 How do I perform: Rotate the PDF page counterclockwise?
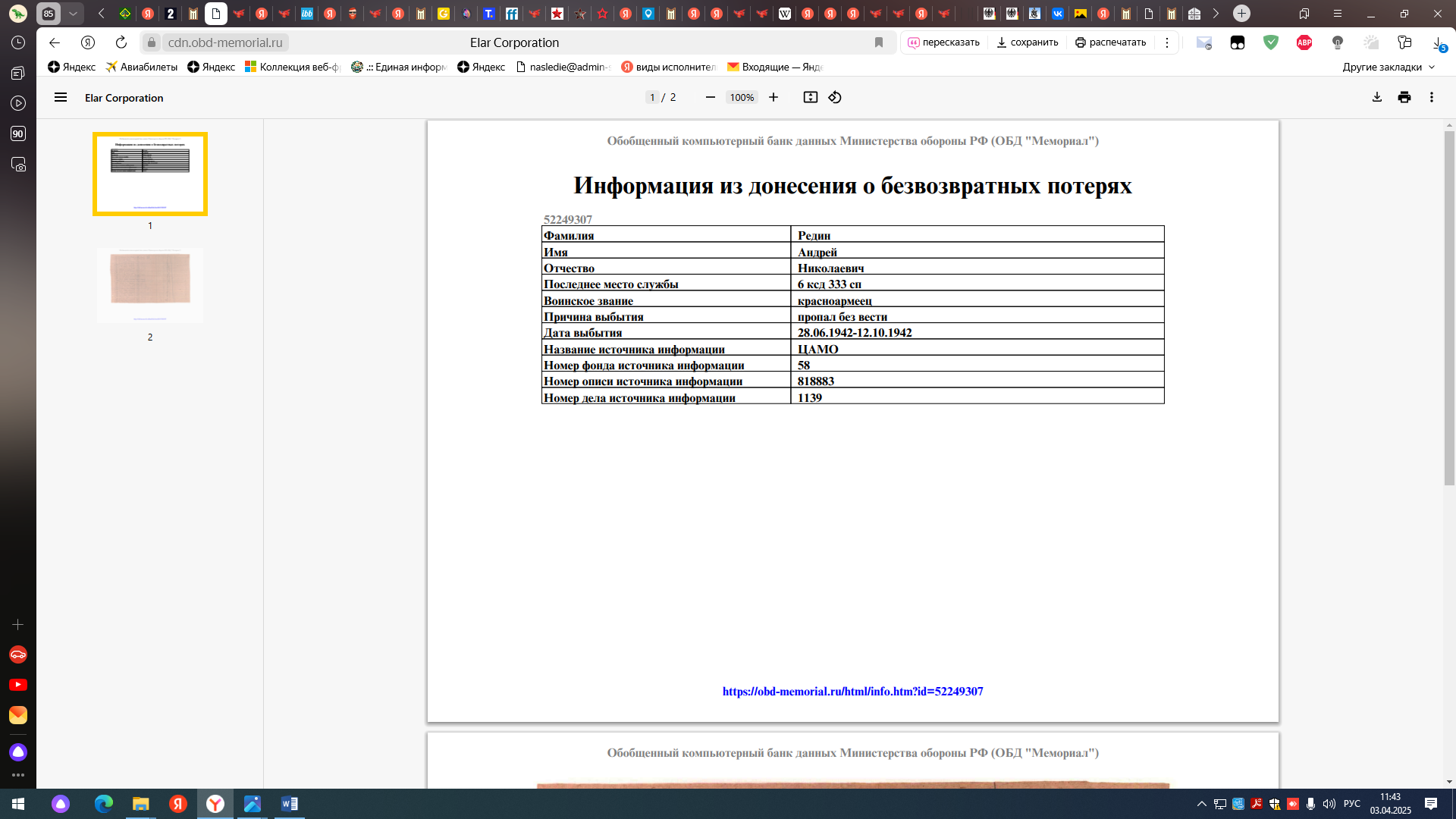(835, 97)
